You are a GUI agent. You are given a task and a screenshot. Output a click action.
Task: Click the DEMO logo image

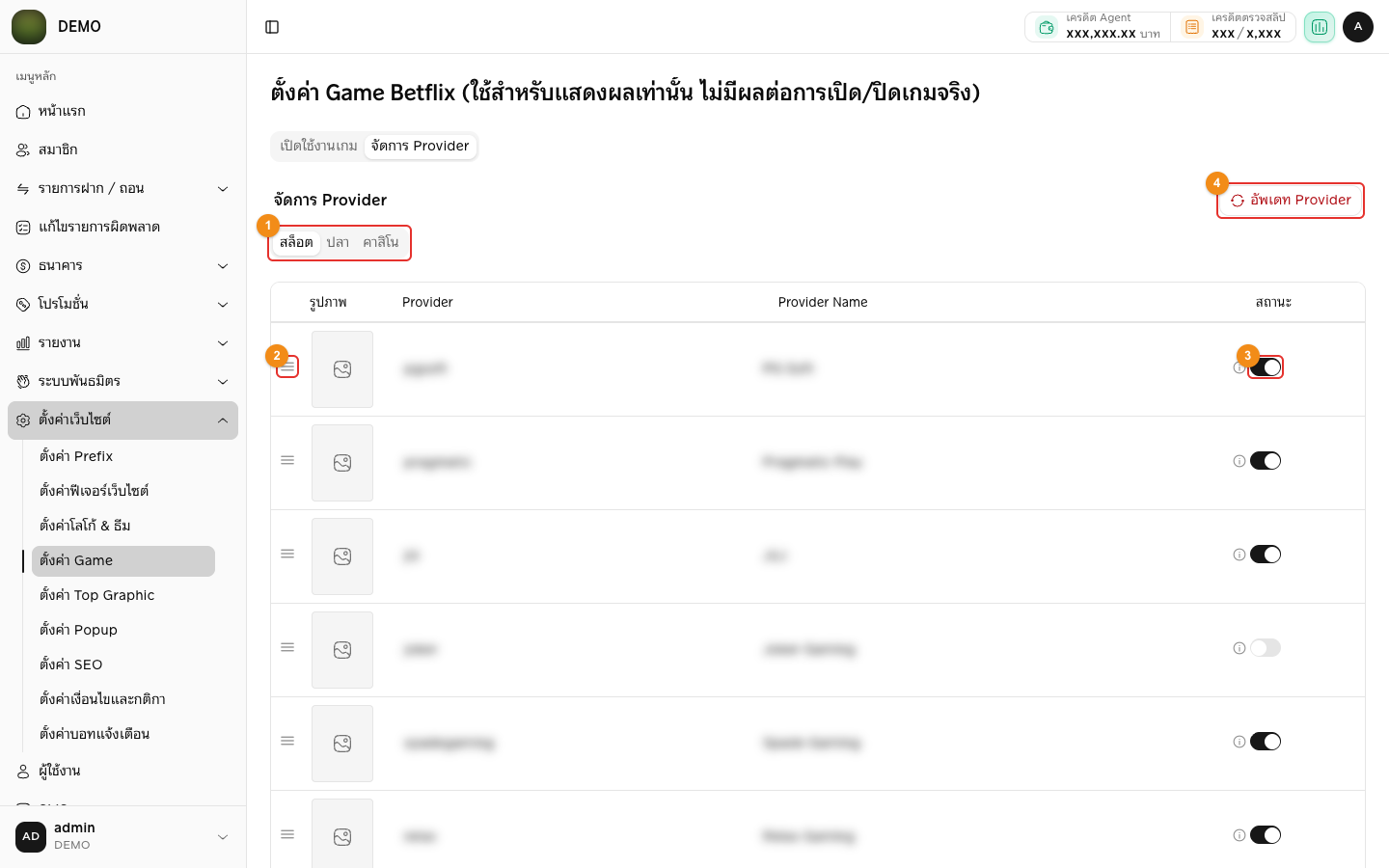(29, 27)
